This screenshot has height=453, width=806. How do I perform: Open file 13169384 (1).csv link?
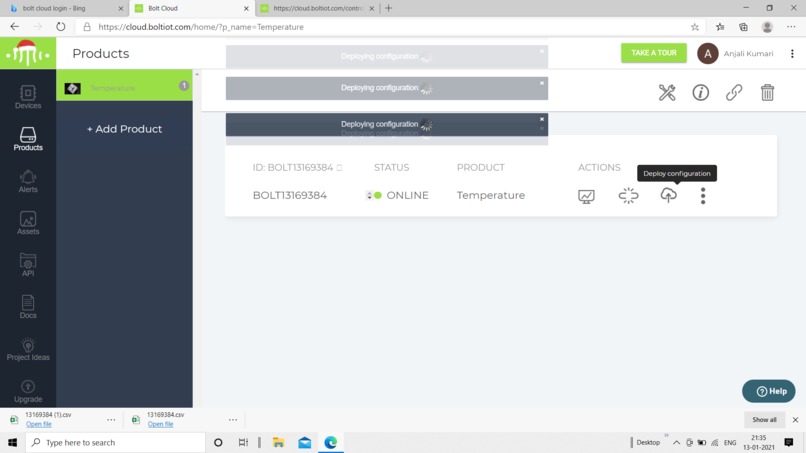(39, 424)
